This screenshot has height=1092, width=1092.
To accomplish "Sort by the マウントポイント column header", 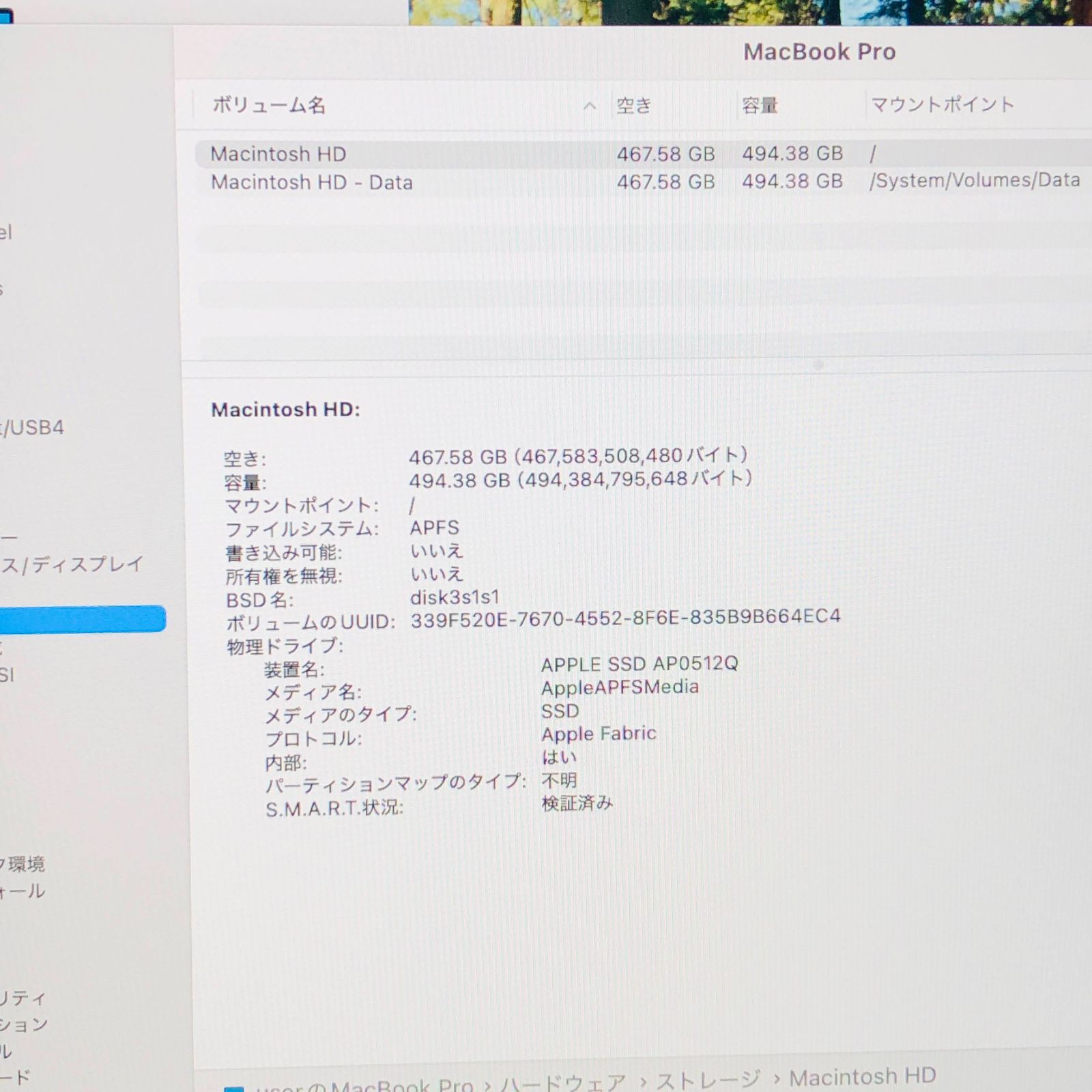I will (x=943, y=104).
